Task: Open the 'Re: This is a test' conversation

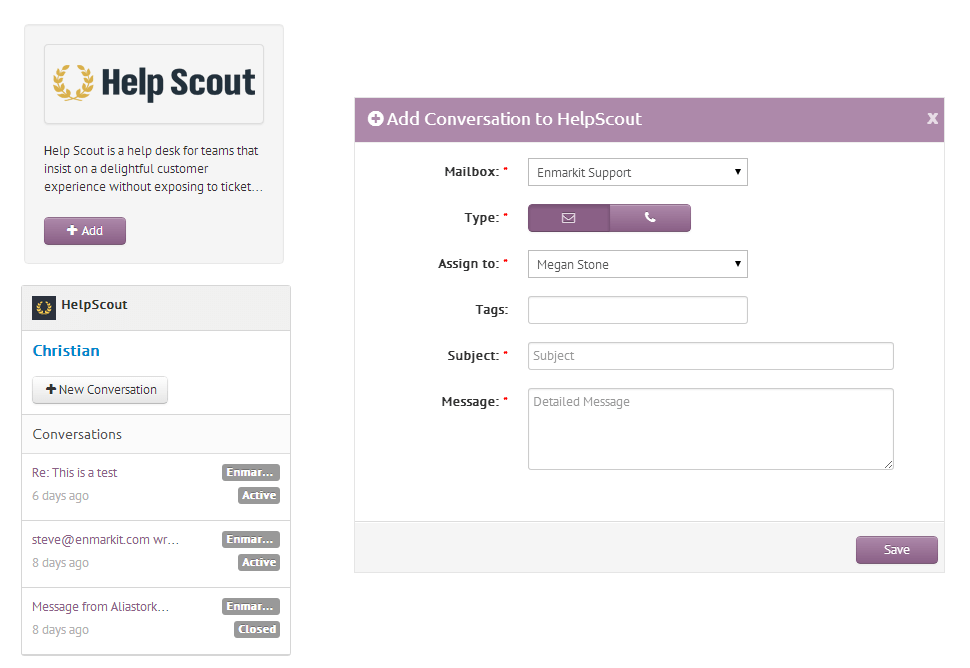Action: 74,472
